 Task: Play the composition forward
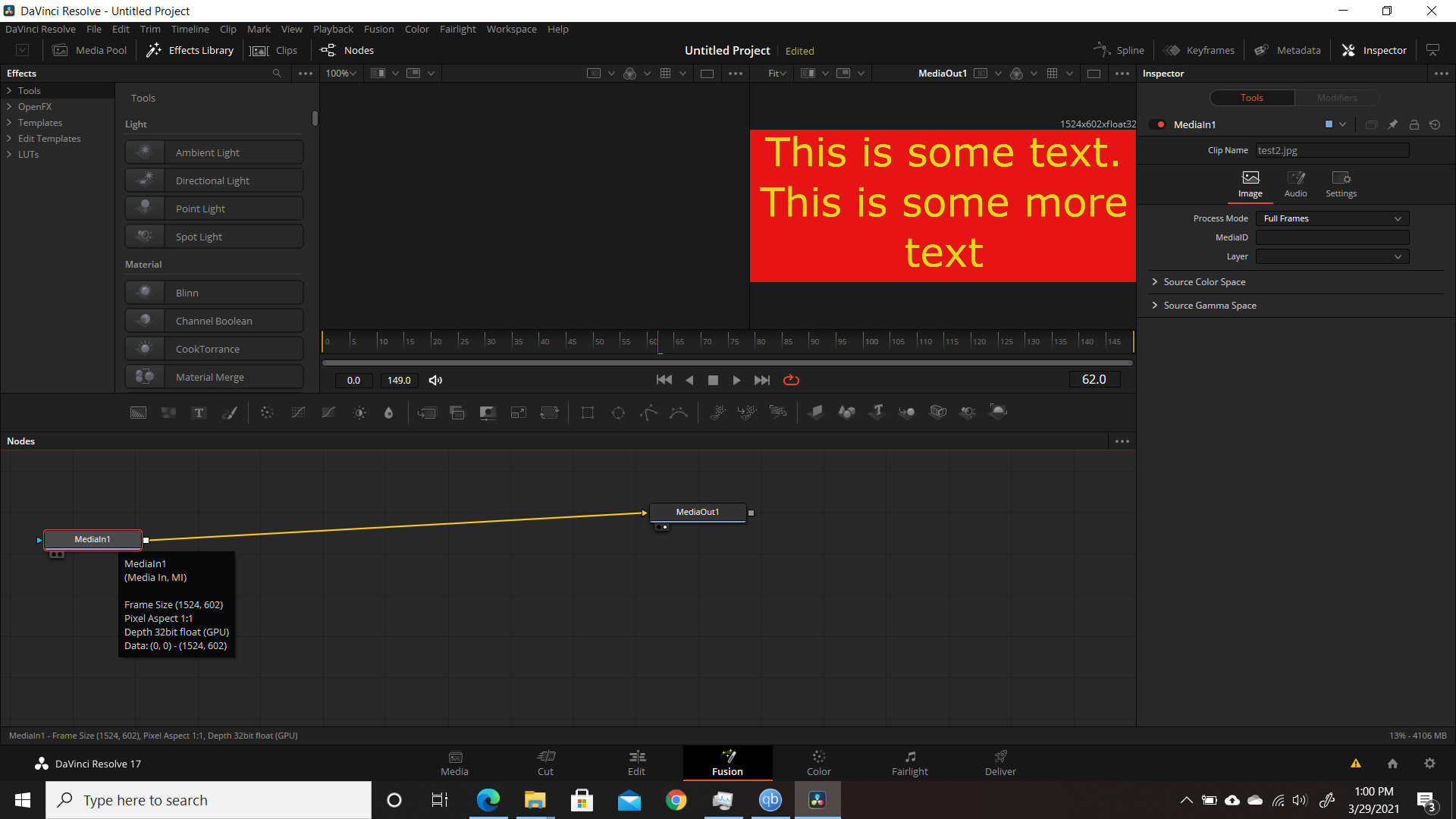click(x=736, y=380)
